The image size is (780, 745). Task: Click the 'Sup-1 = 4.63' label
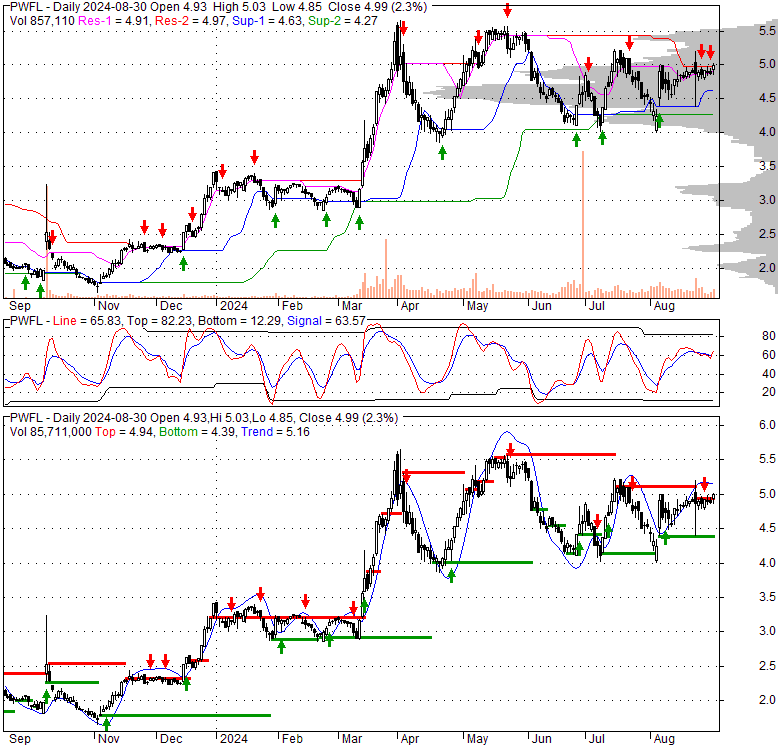[268, 21]
